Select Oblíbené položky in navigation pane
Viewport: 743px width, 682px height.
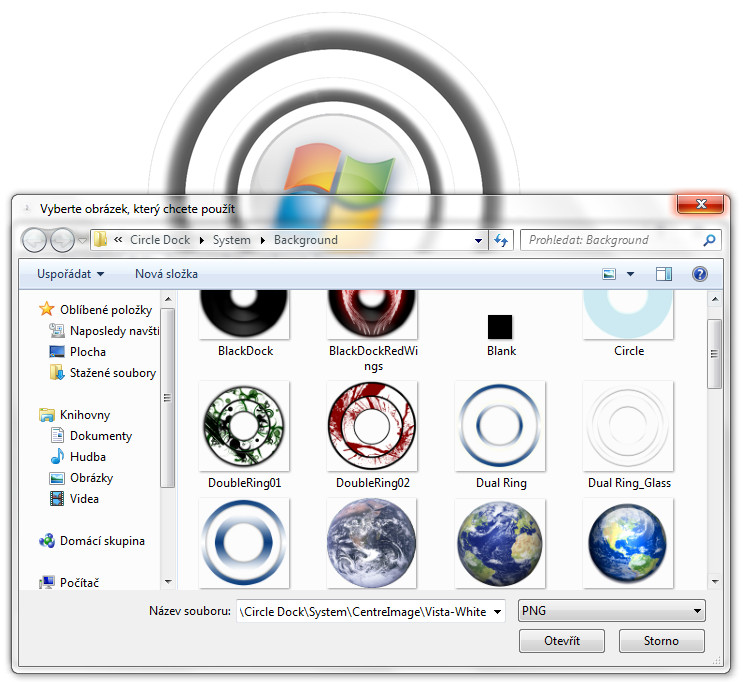point(96,309)
